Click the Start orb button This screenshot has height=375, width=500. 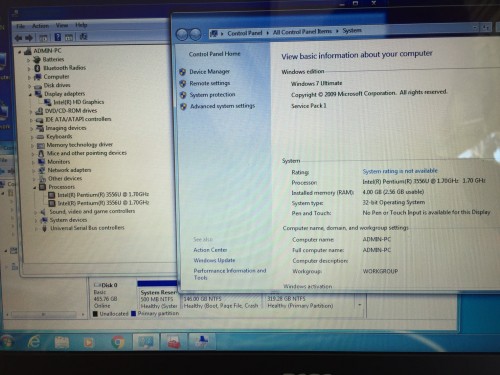pyautogui.click(x=7, y=342)
